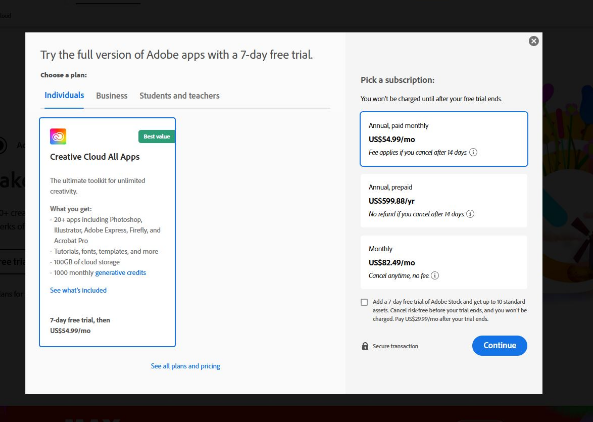Click the Choose a plan label

point(64,75)
